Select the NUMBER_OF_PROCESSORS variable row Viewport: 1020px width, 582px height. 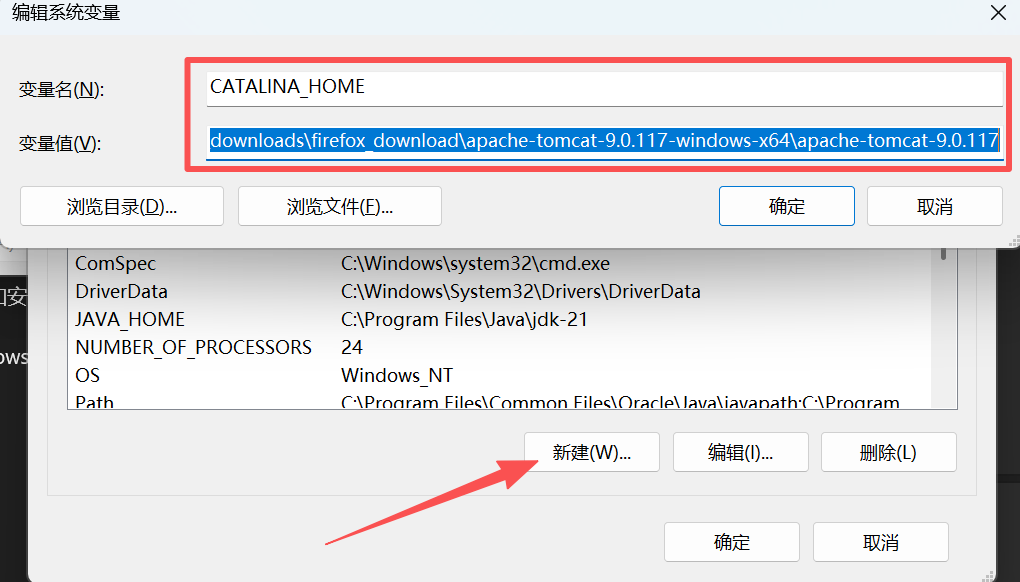coord(500,347)
